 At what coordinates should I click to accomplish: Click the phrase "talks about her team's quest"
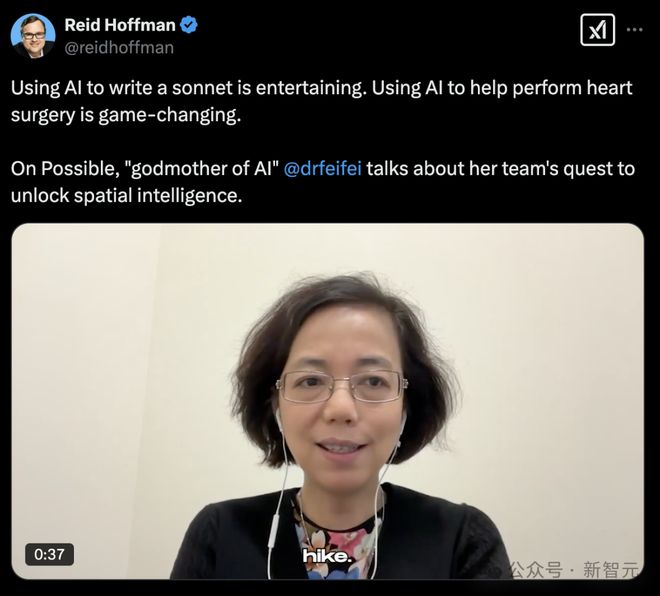coord(488,168)
